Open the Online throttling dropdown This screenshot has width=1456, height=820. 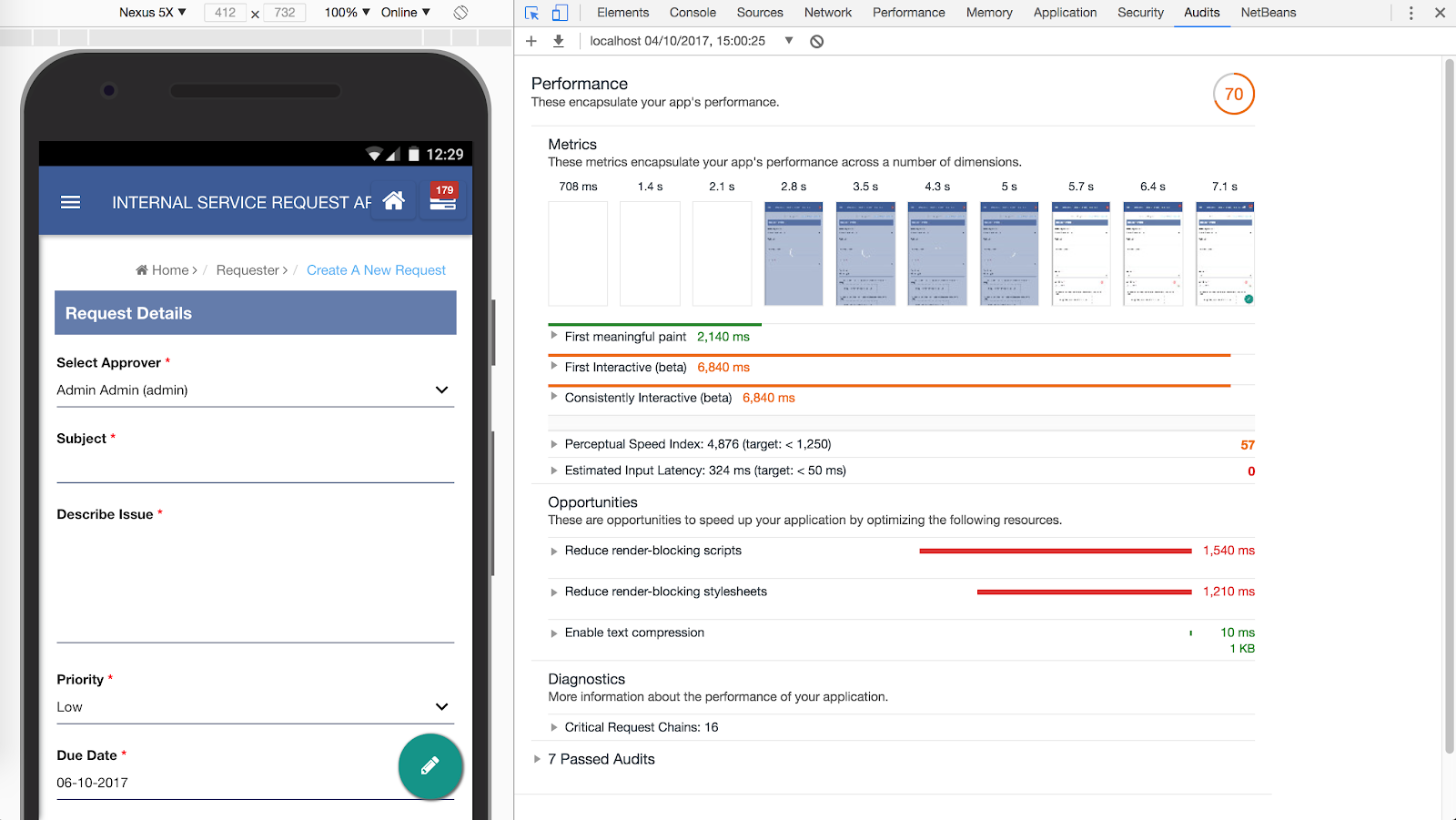point(406,13)
